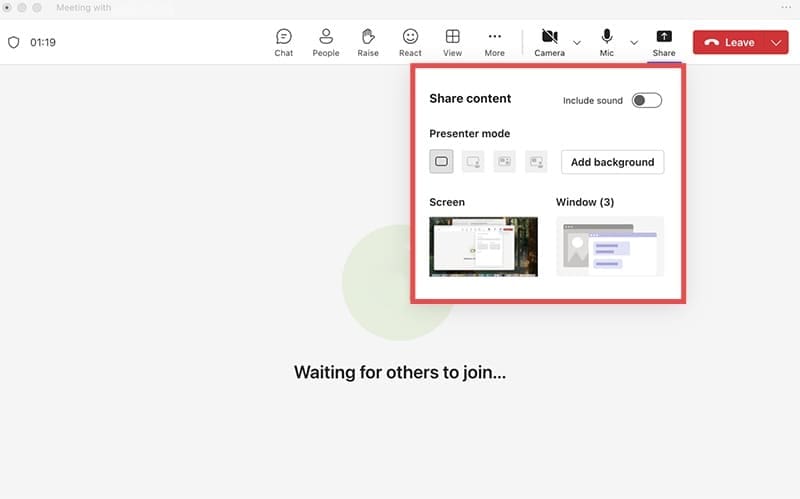Click the Add background button
Viewport: 800px width, 499px height.
tap(612, 162)
